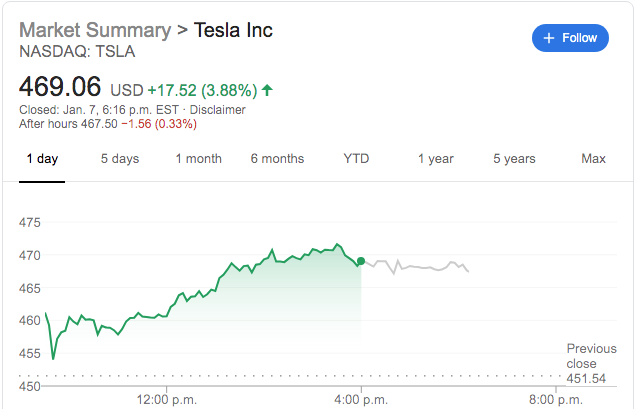The image size is (637, 409).
Task: Click the 469.06 stock price
Action: [61, 89]
